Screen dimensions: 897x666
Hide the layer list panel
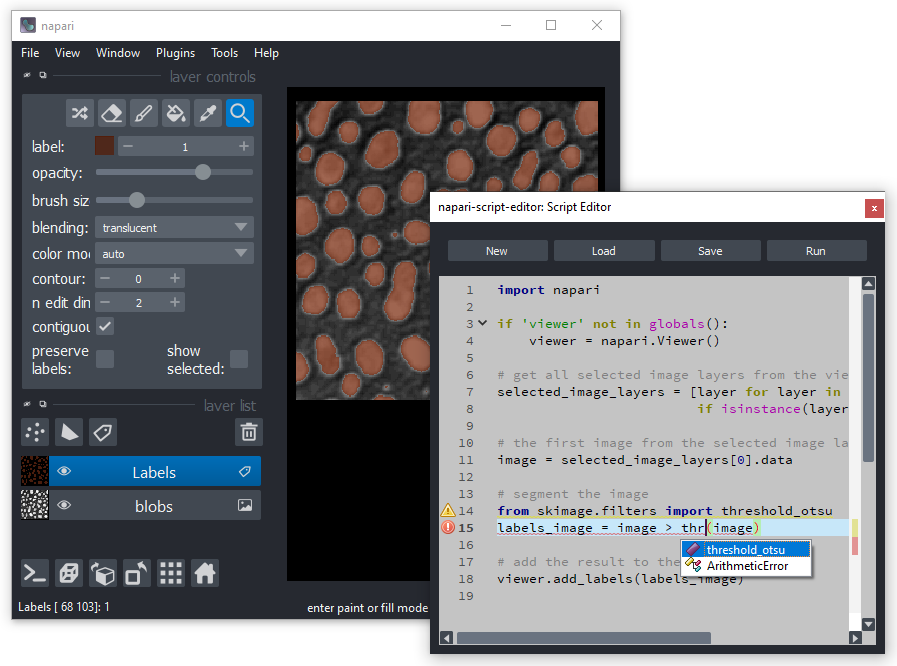click(27, 404)
